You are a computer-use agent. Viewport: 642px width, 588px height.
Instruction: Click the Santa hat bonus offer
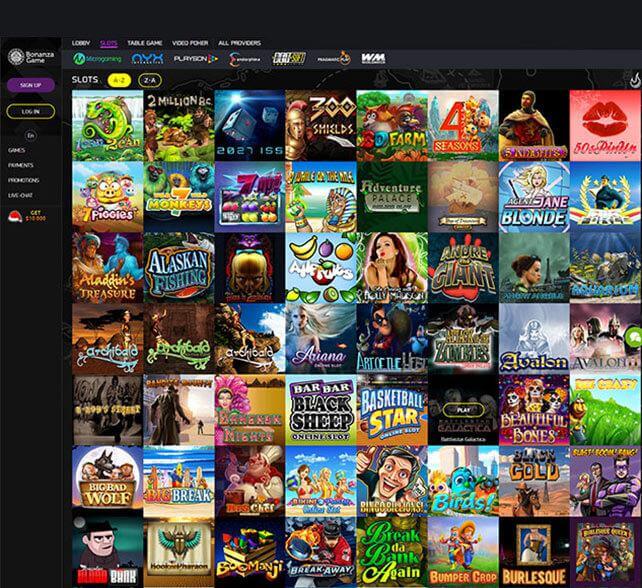tap(27, 216)
